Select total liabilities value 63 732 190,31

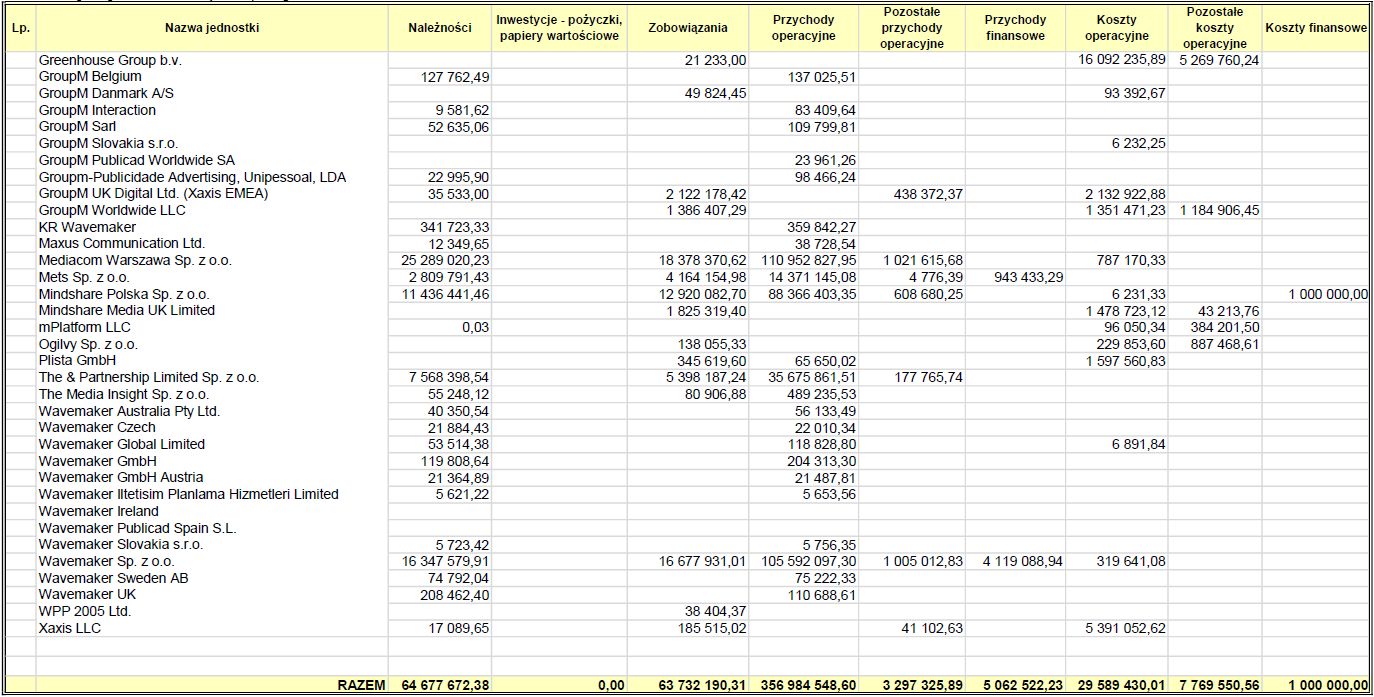click(702, 685)
